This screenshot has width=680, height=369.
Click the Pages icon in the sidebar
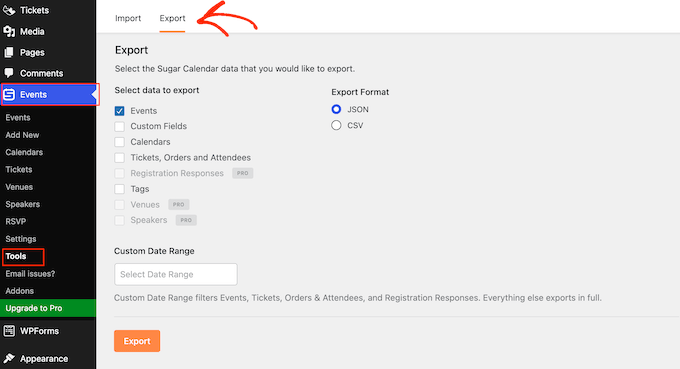pyautogui.click(x=9, y=52)
